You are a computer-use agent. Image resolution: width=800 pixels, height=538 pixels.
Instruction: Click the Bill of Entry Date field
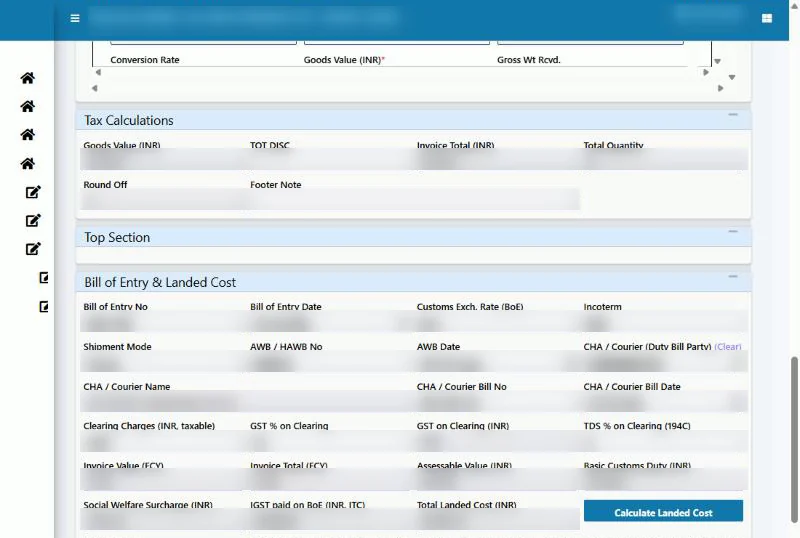[x=330, y=322]
